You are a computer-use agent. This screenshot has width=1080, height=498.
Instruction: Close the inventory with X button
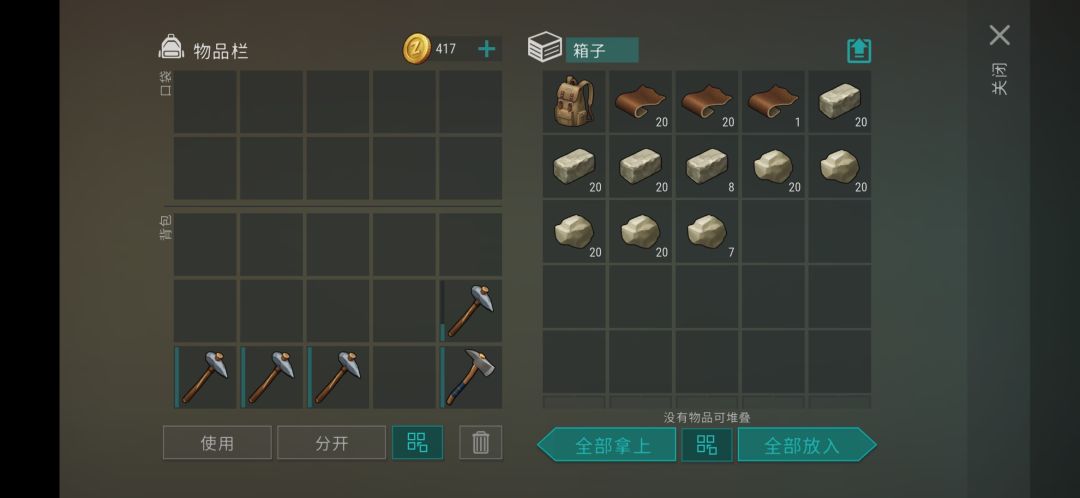point(999,35)
